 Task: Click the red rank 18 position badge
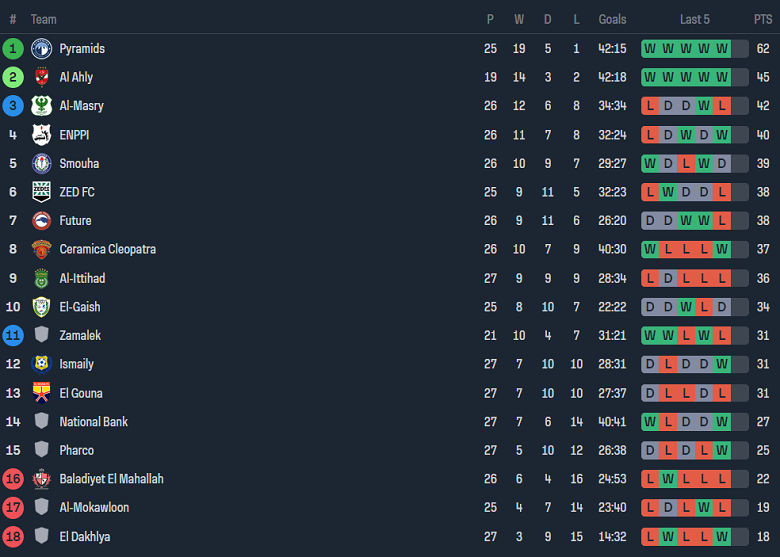point(13,537)
